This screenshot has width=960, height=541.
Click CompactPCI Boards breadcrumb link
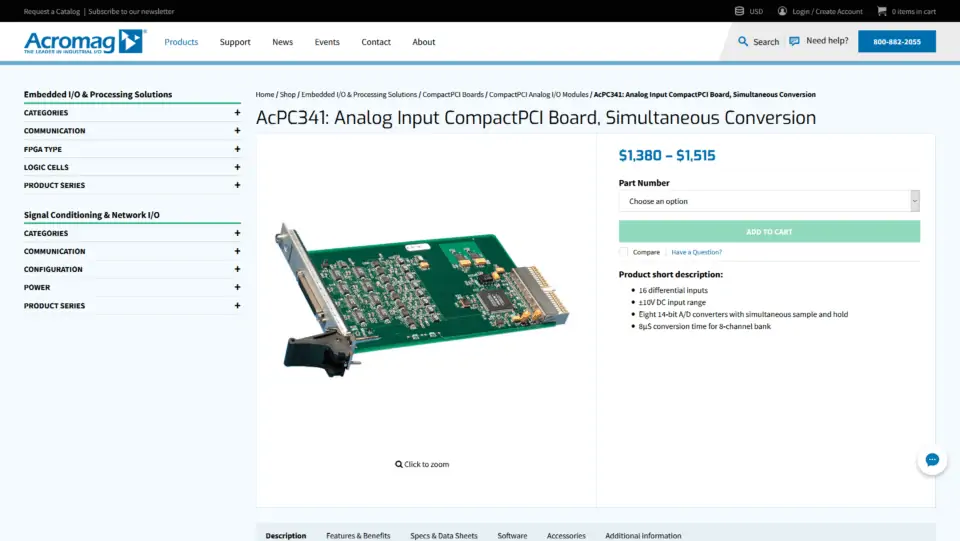click(453, 94)
